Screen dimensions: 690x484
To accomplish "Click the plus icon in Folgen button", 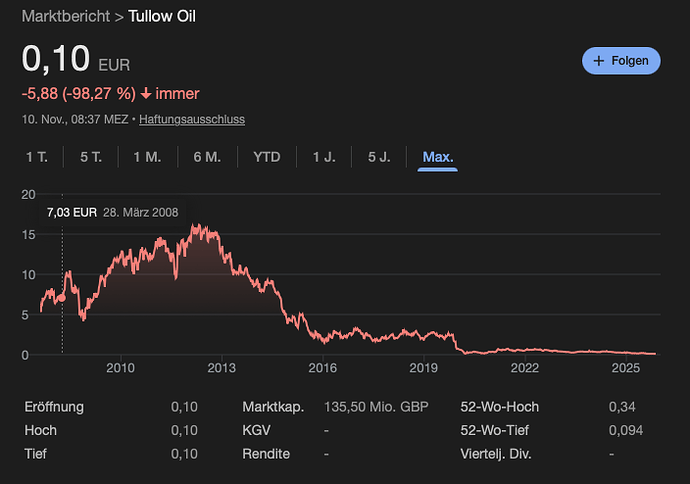I will coord(599,60).
